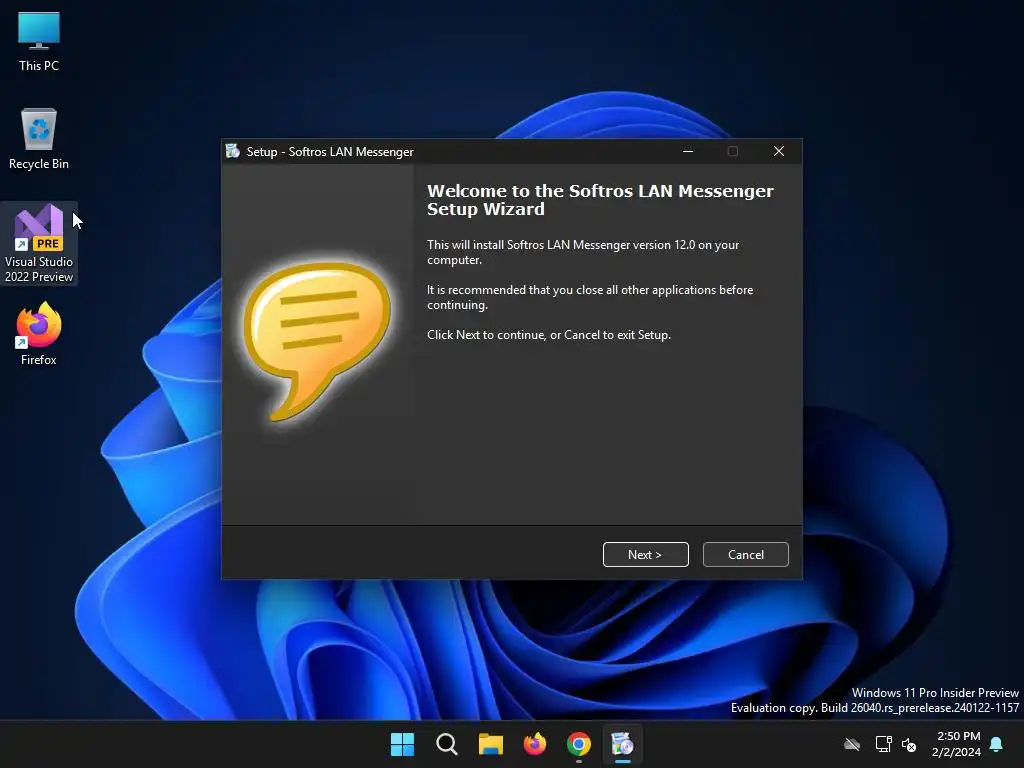Switch to Chrome in the taskbar
This screenshot has height=768, width=1024.
tap(579, 744)
